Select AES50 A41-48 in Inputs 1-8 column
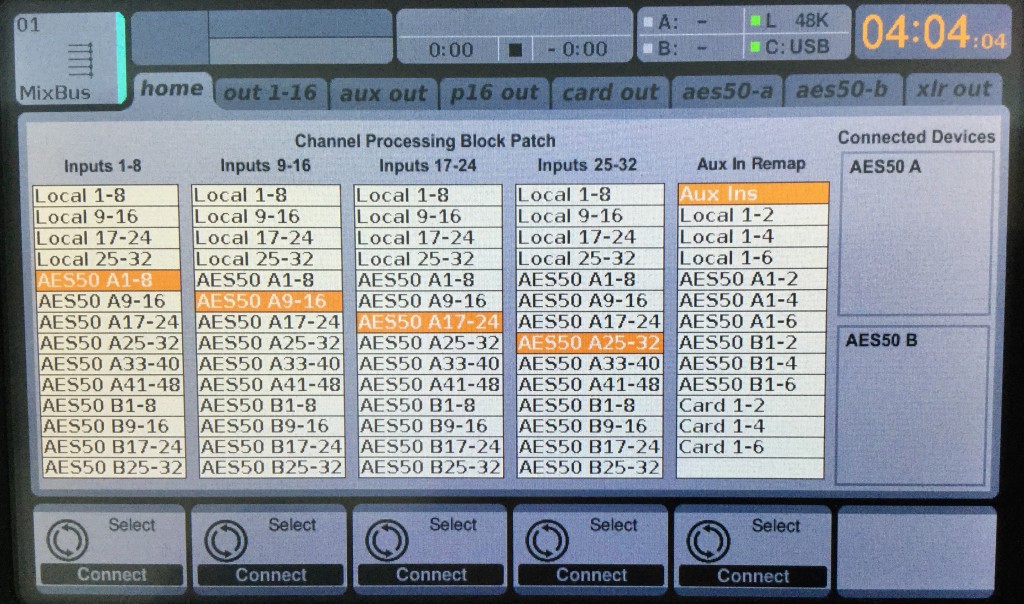This screenshot has width=1024, height=604. click(x=111, y=385)
